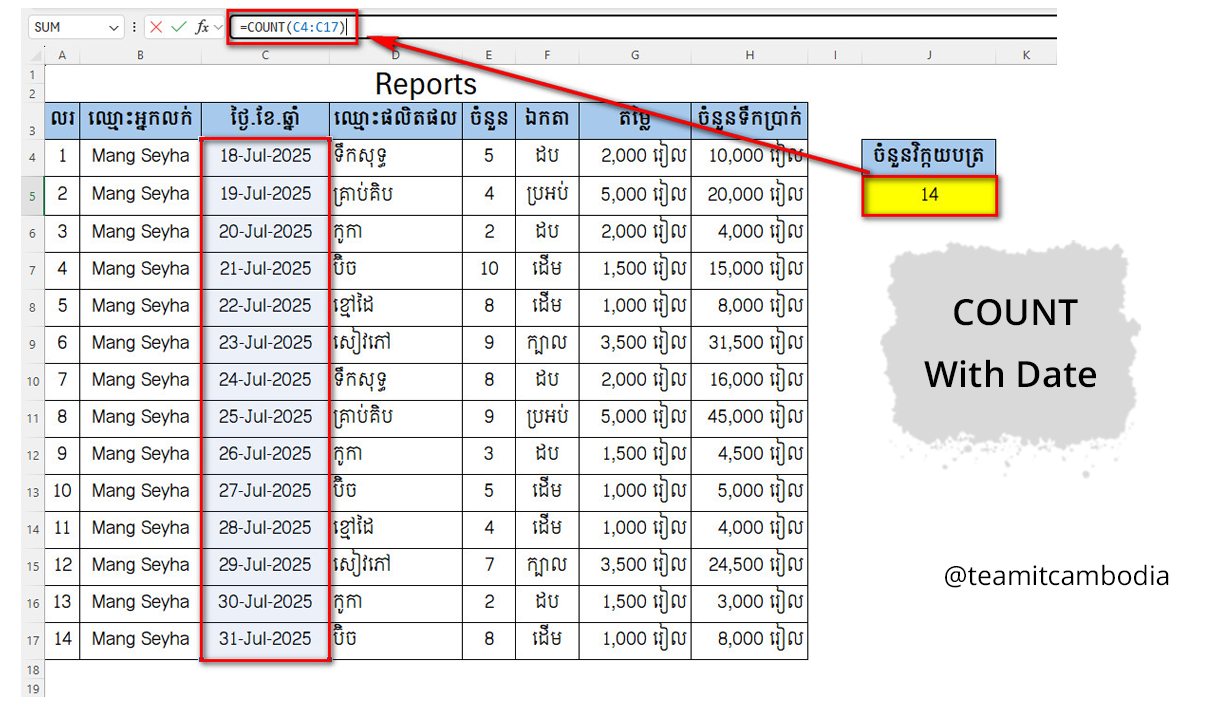The height and width of the screenshot is (705, 1230).
Task: Select the date cell 31-Jul-2025
Action: click(x=265, y=639)
